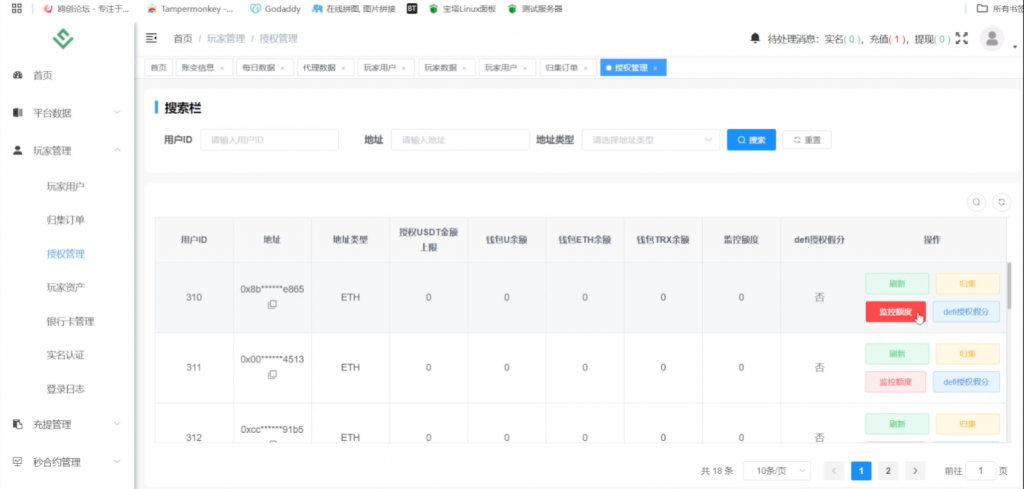The image size is (1024, 489).
Task: Click red 监控额度 for user 310
Action: [x=895, y=312]
